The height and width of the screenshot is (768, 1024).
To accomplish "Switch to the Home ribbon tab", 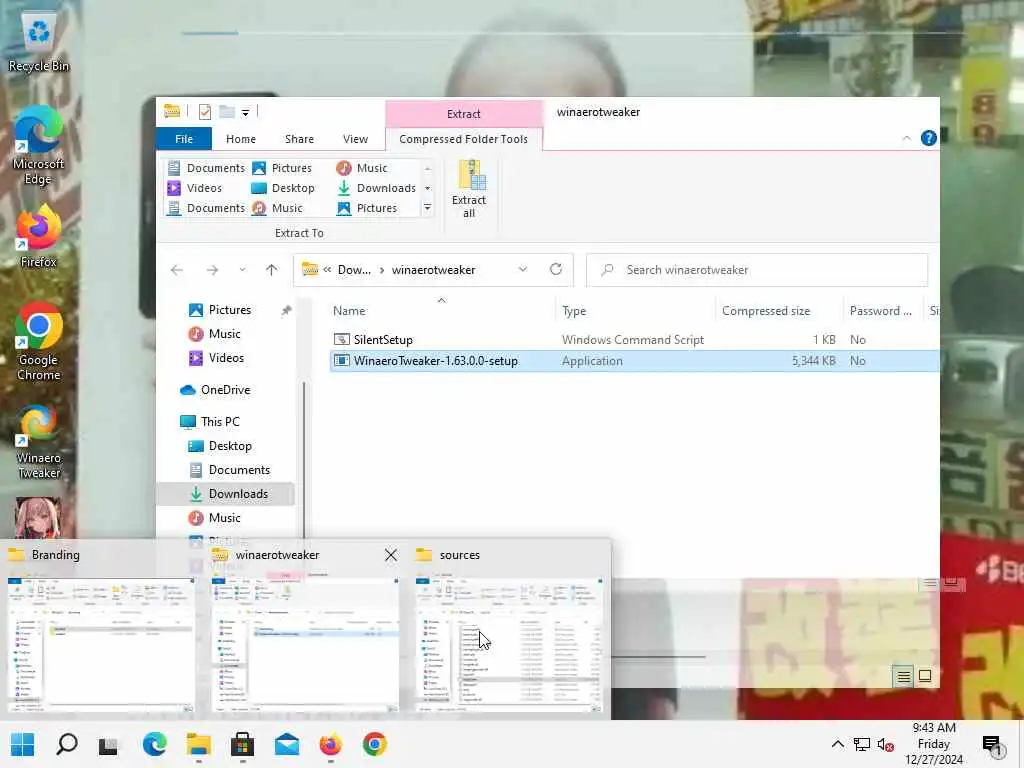I will [240, 139].
